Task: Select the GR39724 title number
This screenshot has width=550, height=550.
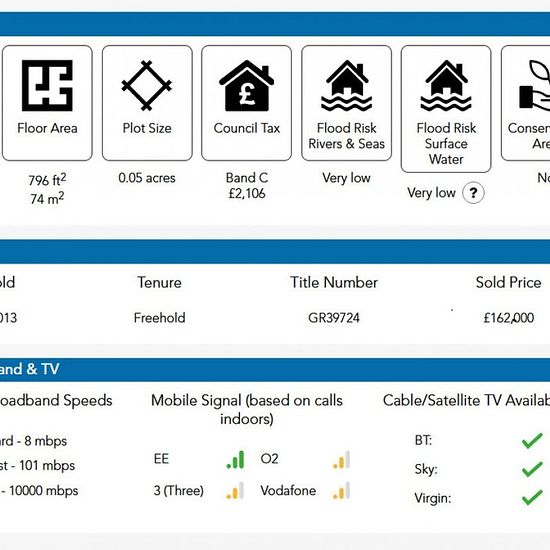Action: click(x=334, y=318)
